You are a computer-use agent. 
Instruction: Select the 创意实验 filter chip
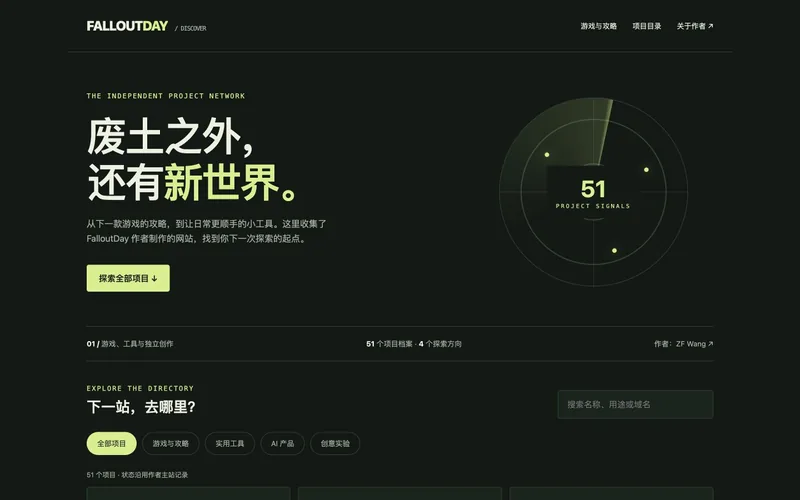tap(335, 443)
